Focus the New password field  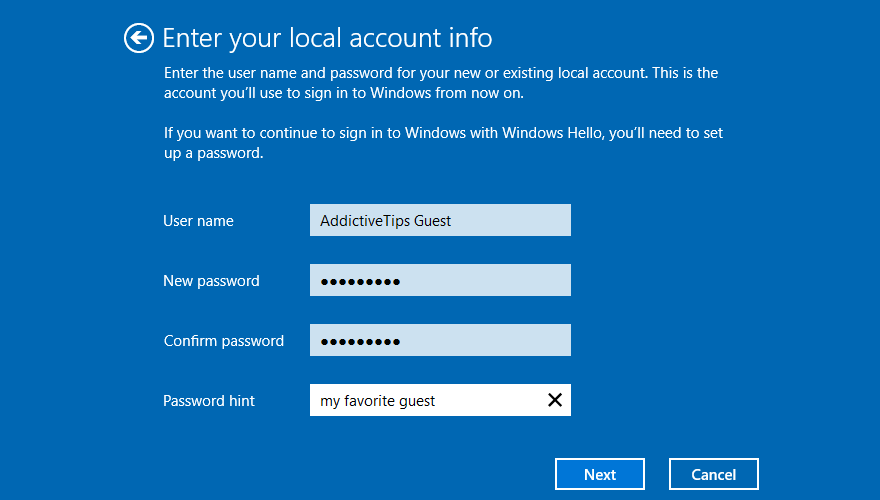[440, 280]
